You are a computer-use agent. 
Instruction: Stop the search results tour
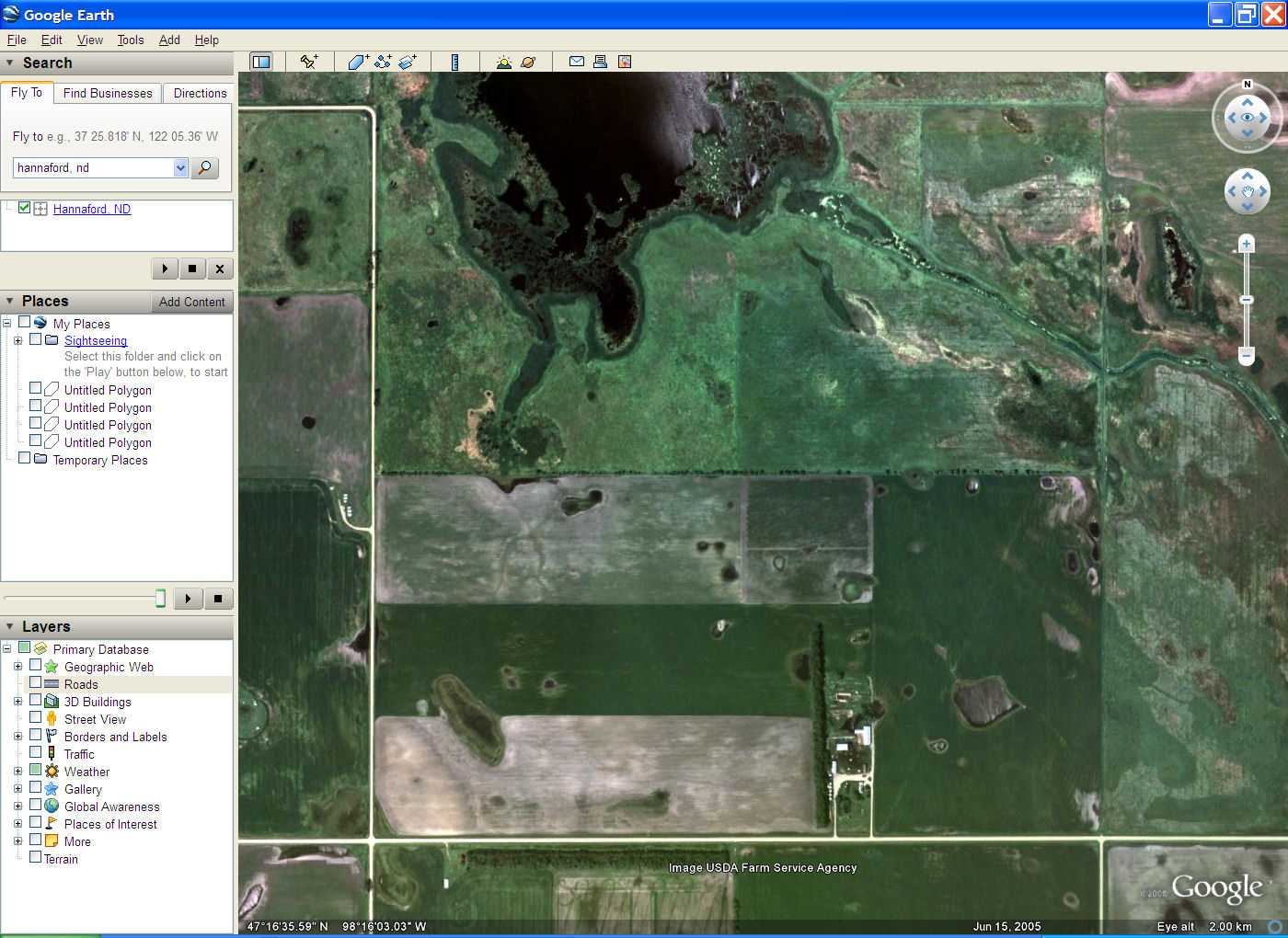pos(192,269)
